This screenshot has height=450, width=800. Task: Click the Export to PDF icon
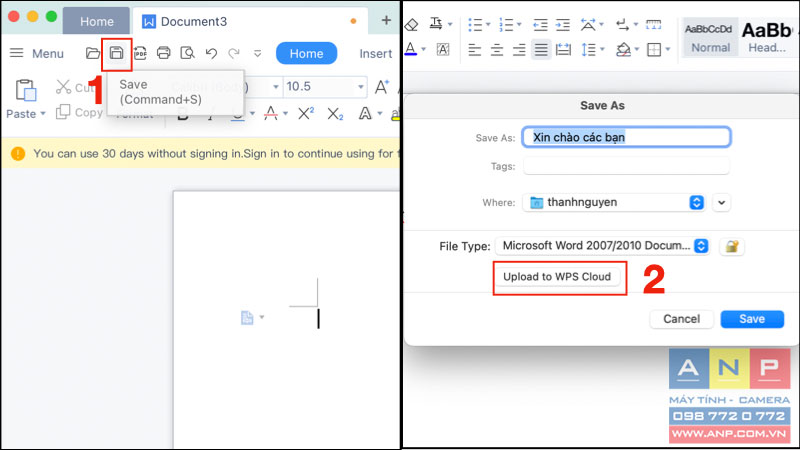pyautogui.click(x=140, y=53)
